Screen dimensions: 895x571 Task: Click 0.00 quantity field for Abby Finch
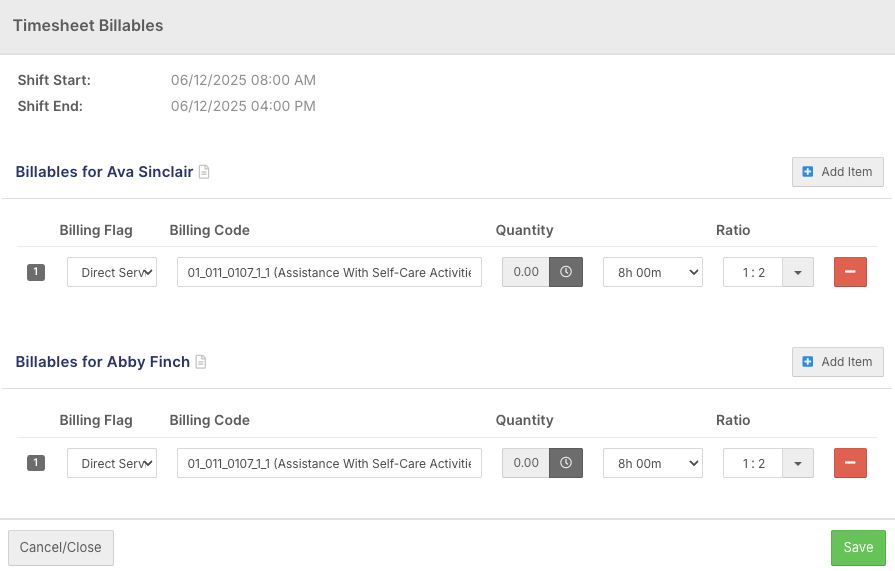tap(526, 463)
